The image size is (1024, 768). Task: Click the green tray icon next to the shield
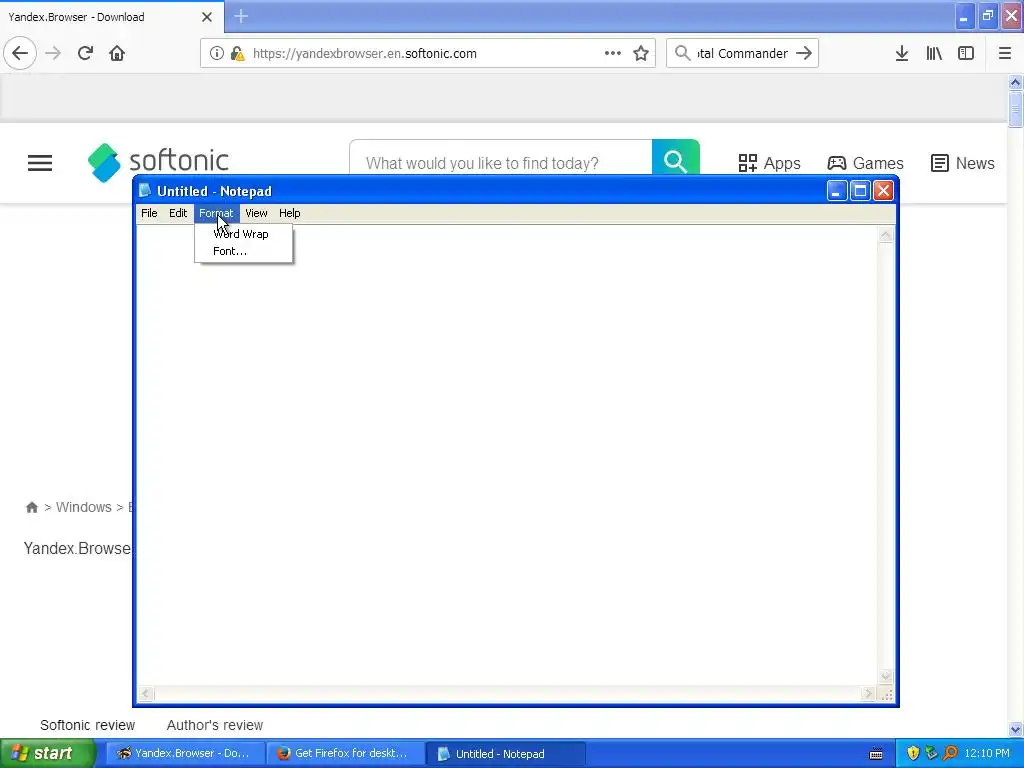tap(931, 753)
